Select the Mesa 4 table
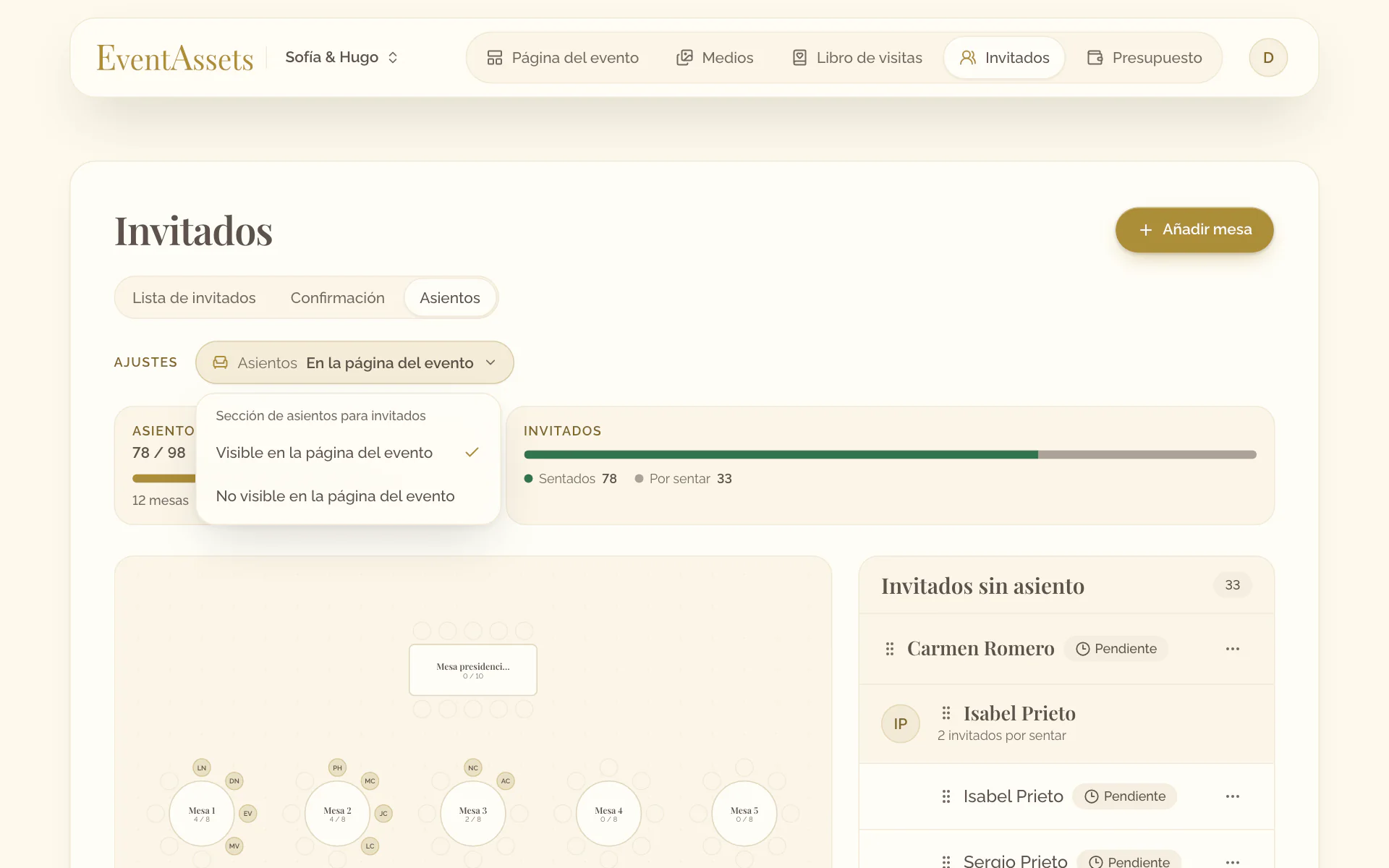Viewport: 1389px width, 868px height. click(x=608, y=814)
